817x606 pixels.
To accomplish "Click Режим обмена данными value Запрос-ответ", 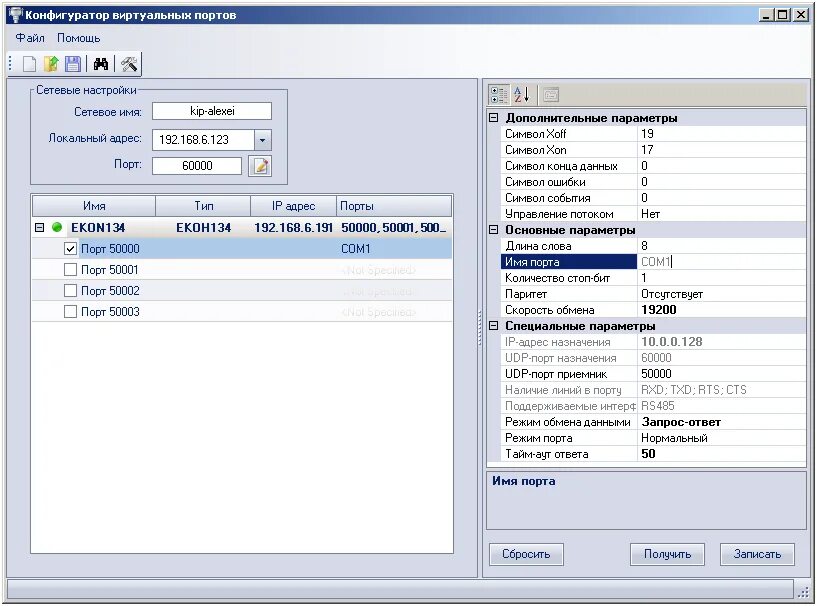I will coord(722,422).
